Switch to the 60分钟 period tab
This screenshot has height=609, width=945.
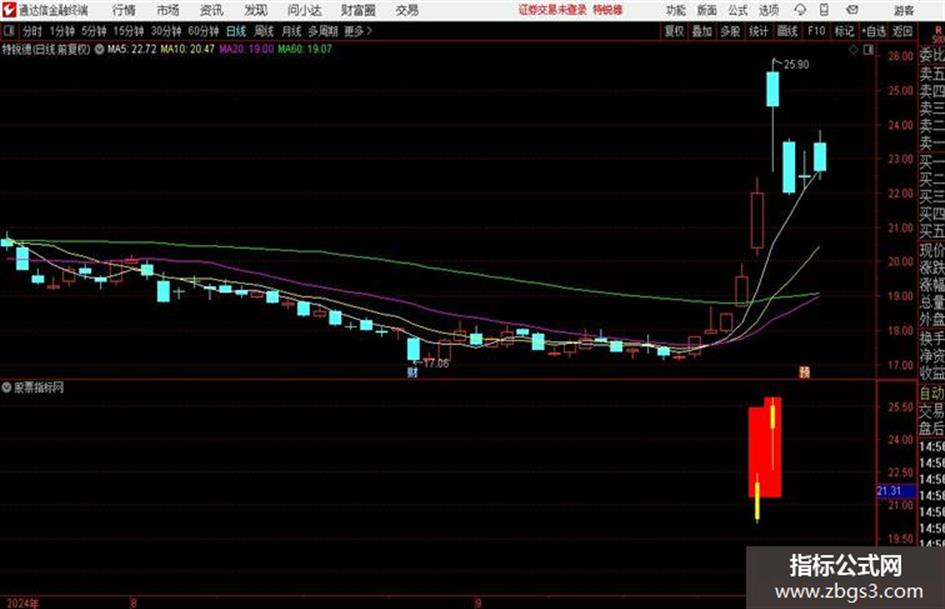204,31
